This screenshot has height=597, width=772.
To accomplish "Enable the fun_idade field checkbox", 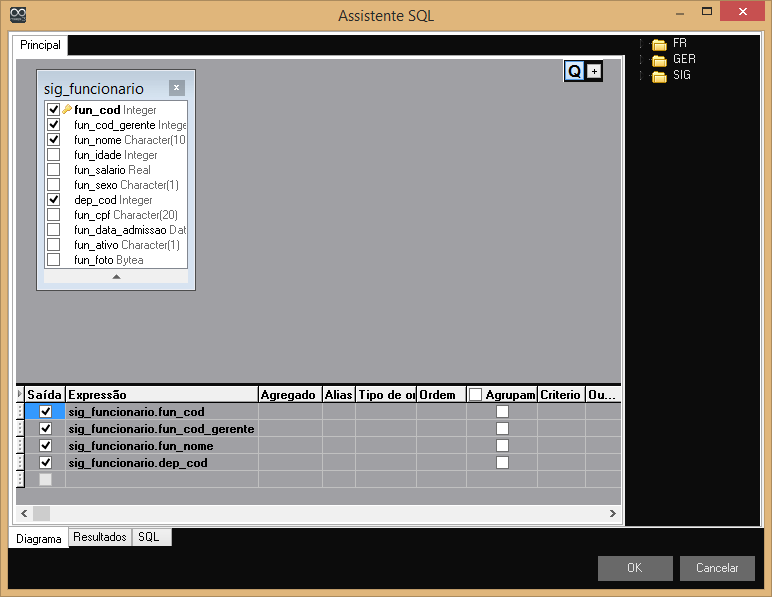I will 54,155.
